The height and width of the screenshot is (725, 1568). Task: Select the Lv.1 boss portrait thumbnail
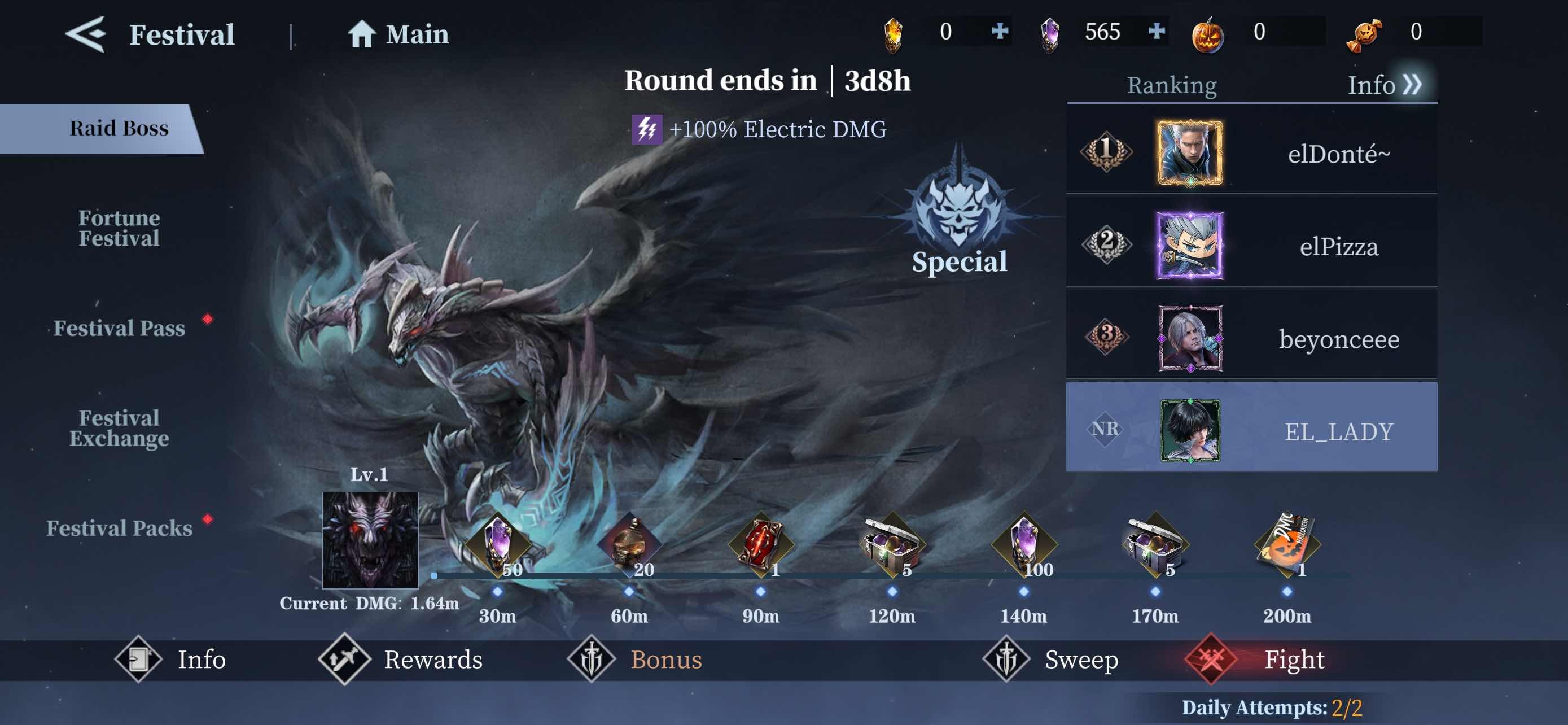[x=370, y=540]
